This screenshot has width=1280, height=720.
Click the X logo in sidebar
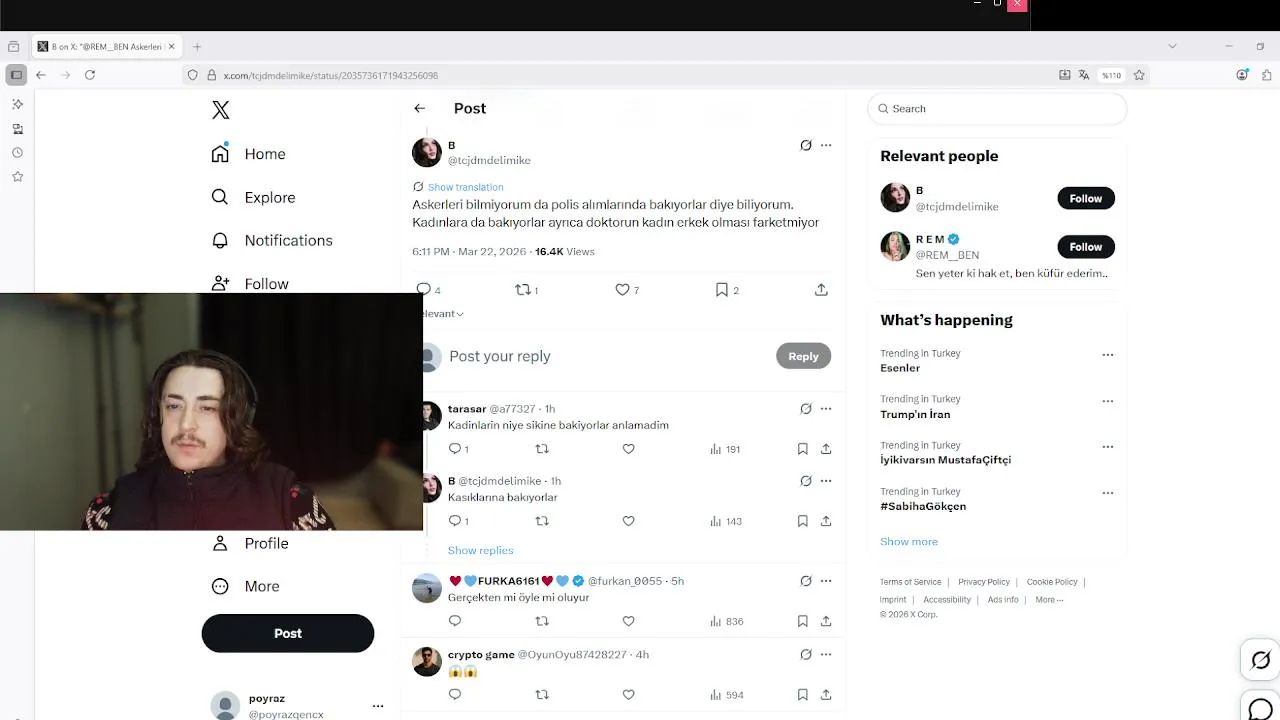(221, 110)
